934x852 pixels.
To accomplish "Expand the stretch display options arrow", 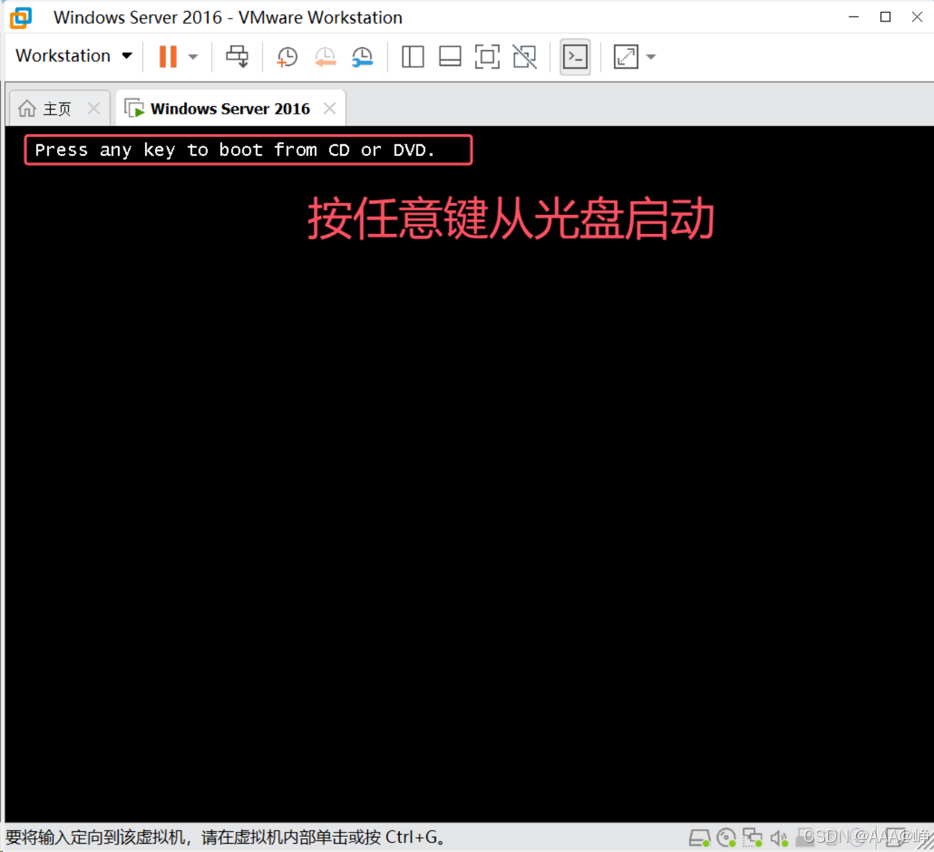I will (651, 57).
